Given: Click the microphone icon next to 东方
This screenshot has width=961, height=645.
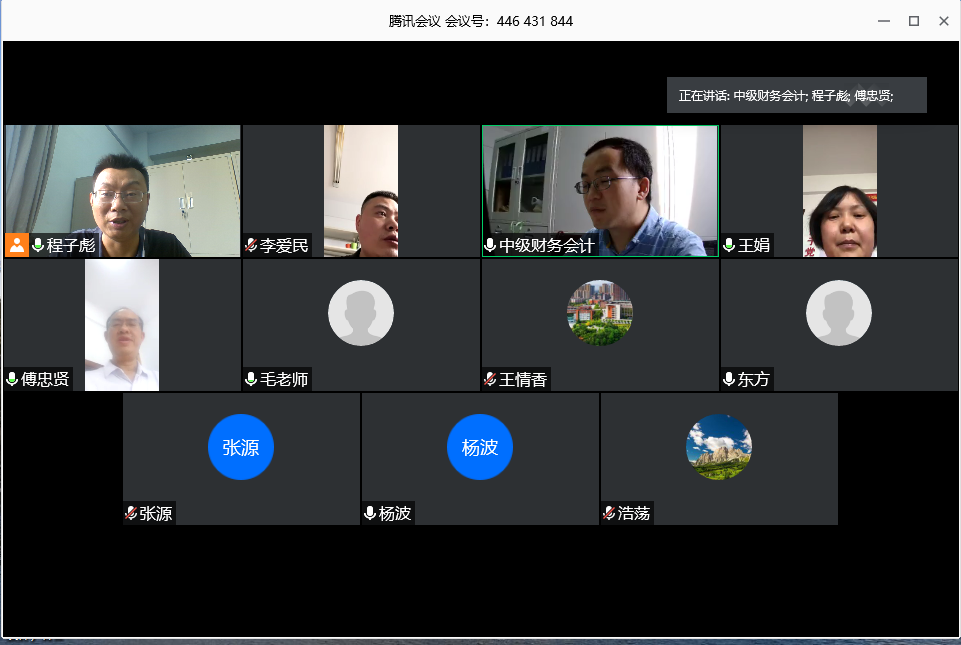Looking at the screenshot, I should pyautogui.click(x=729, y=379).
